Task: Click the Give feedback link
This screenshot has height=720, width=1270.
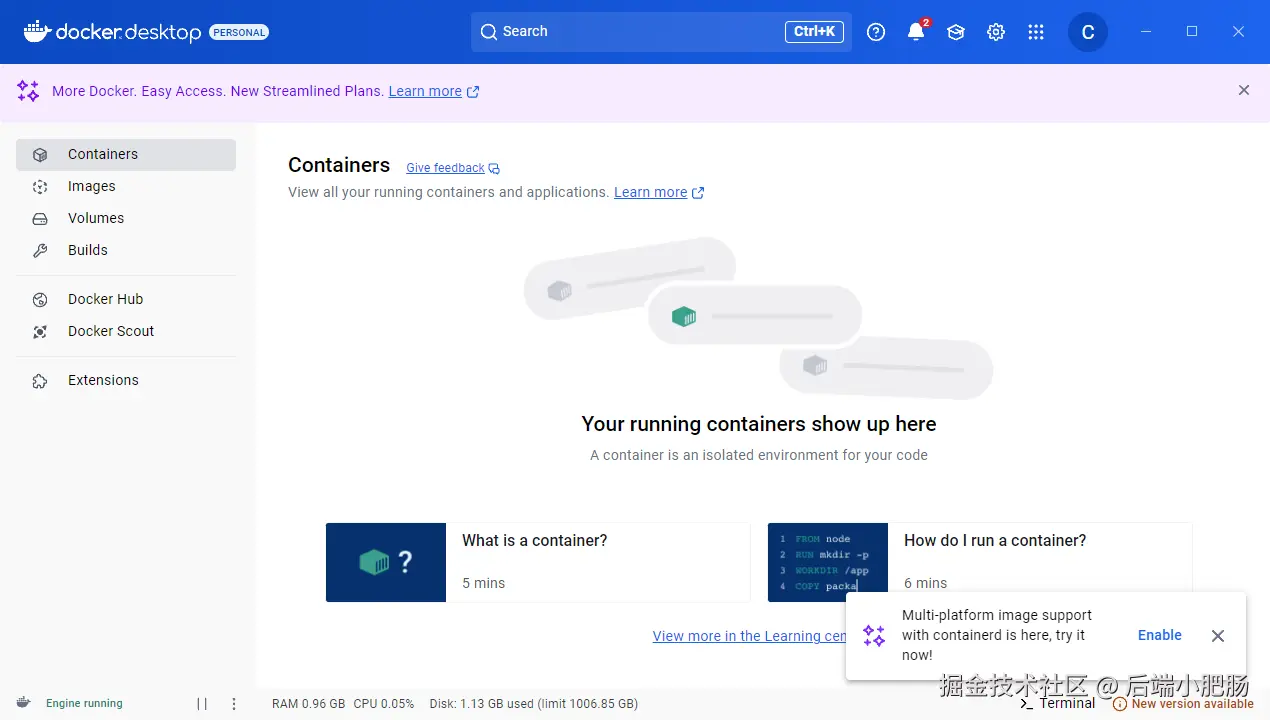Action: 445,168
